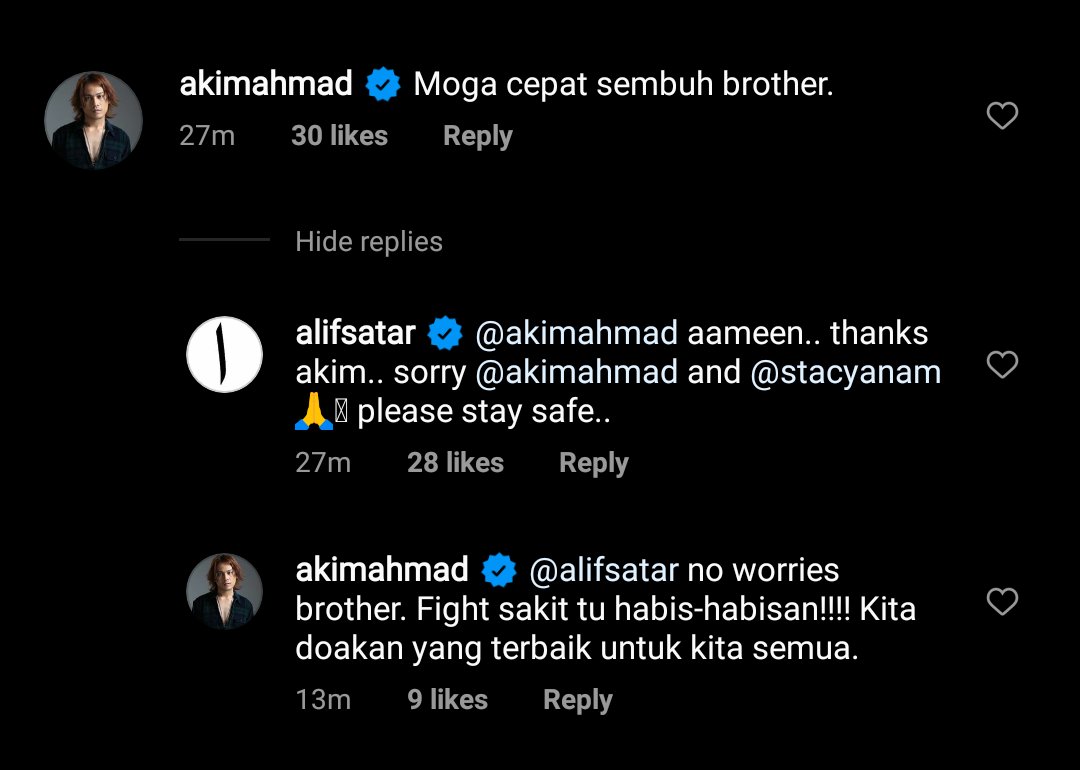1080x770 pixels.
Task: Collapse the thread with Hide replies
Action: [x=368, y=242]
